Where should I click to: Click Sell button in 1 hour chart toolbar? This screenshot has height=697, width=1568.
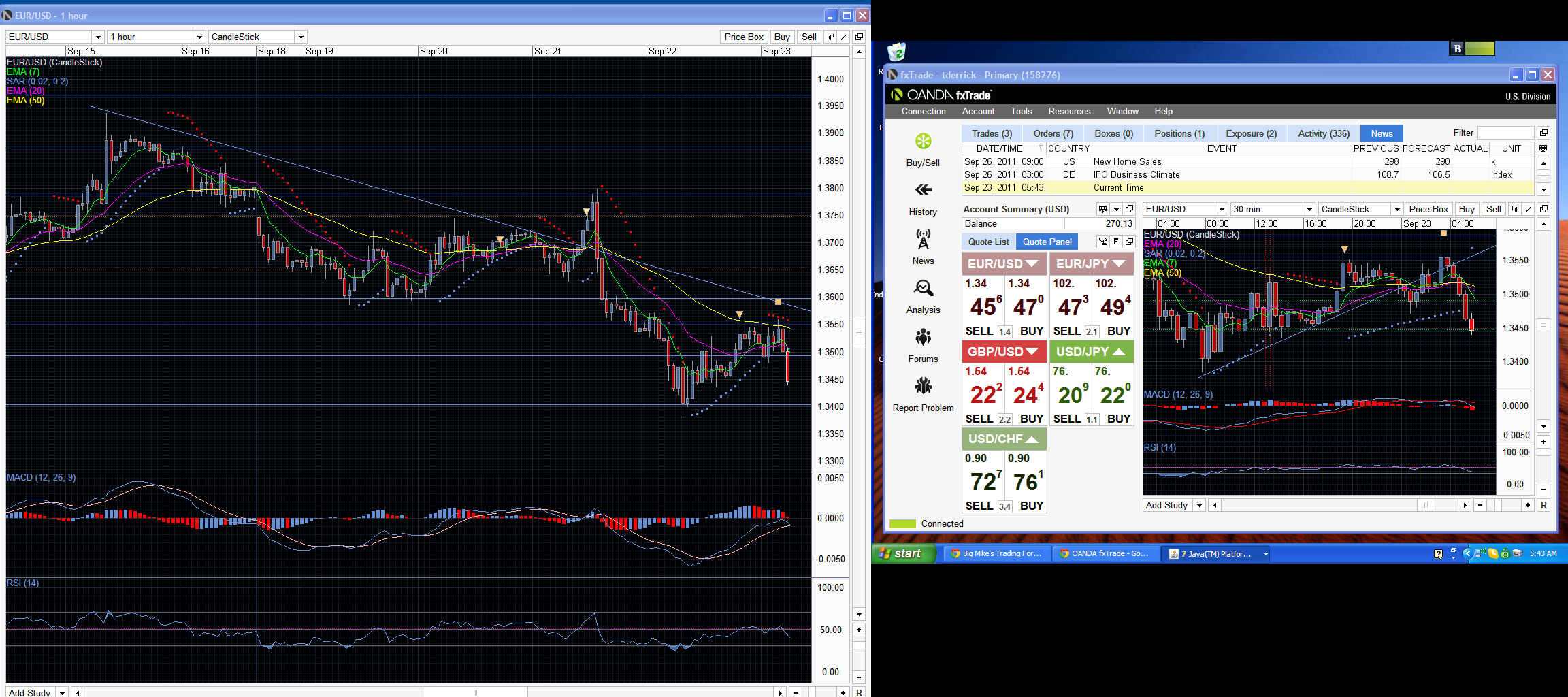click(809, 37)
